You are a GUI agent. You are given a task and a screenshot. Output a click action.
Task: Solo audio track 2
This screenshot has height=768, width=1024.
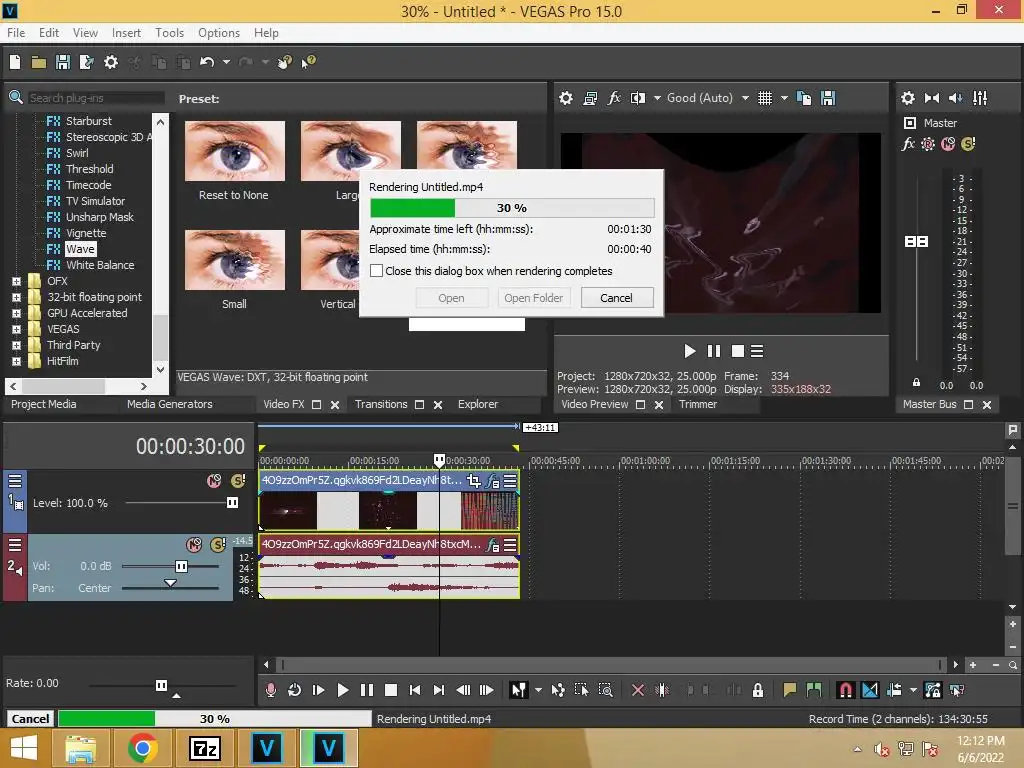(217, 545)
